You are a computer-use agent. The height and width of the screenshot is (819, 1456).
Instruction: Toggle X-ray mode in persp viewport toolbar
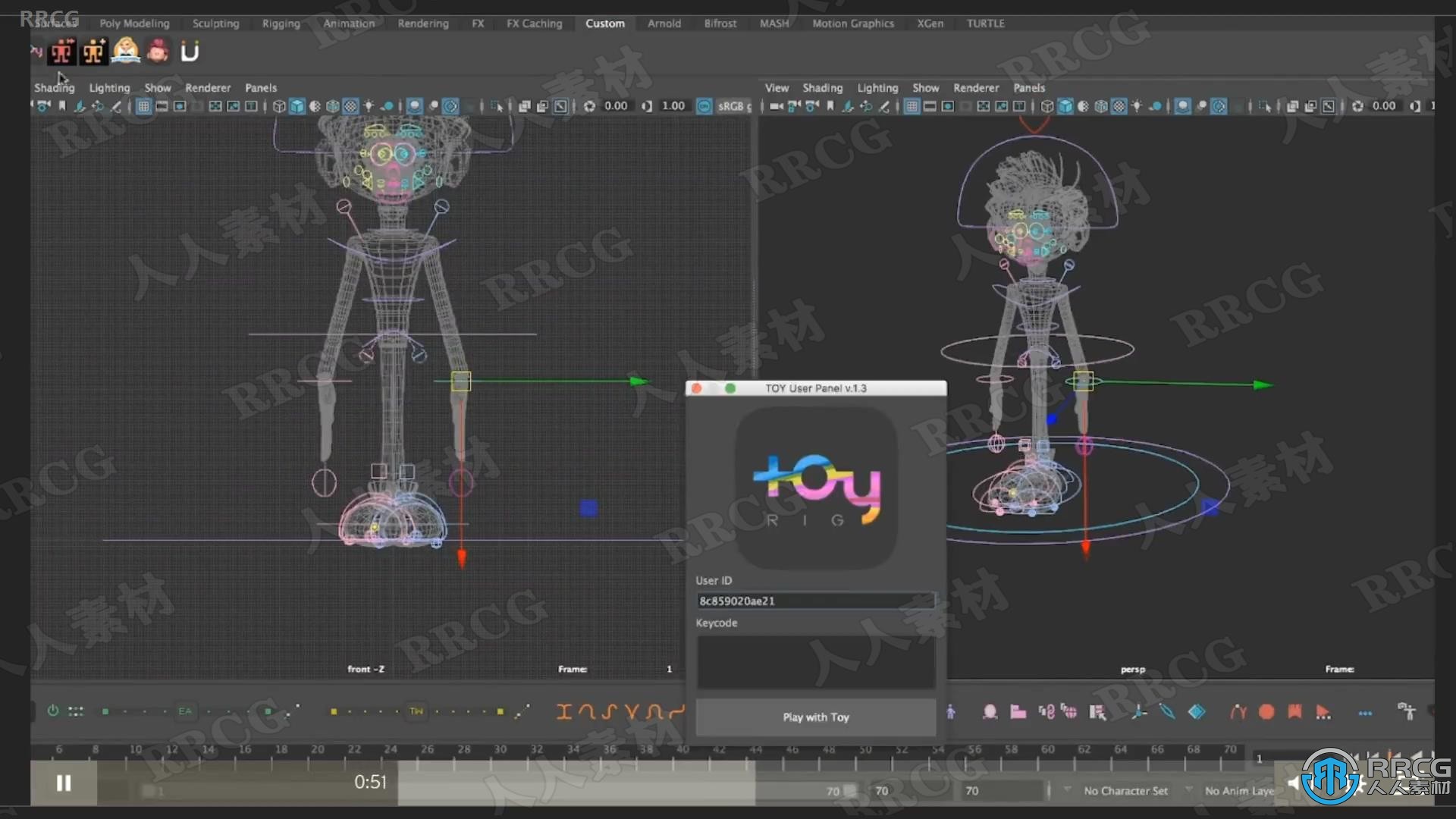1292,106
